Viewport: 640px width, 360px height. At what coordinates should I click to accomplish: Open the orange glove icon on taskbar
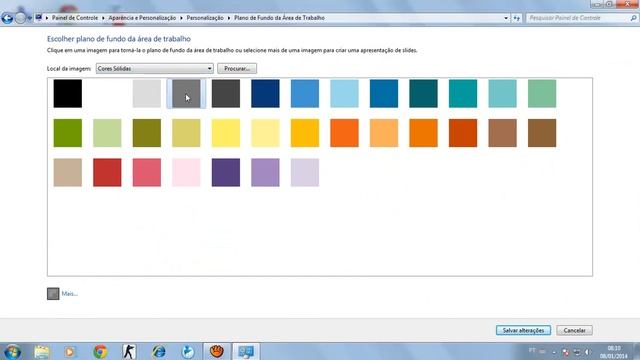click(x=217, y=351)
